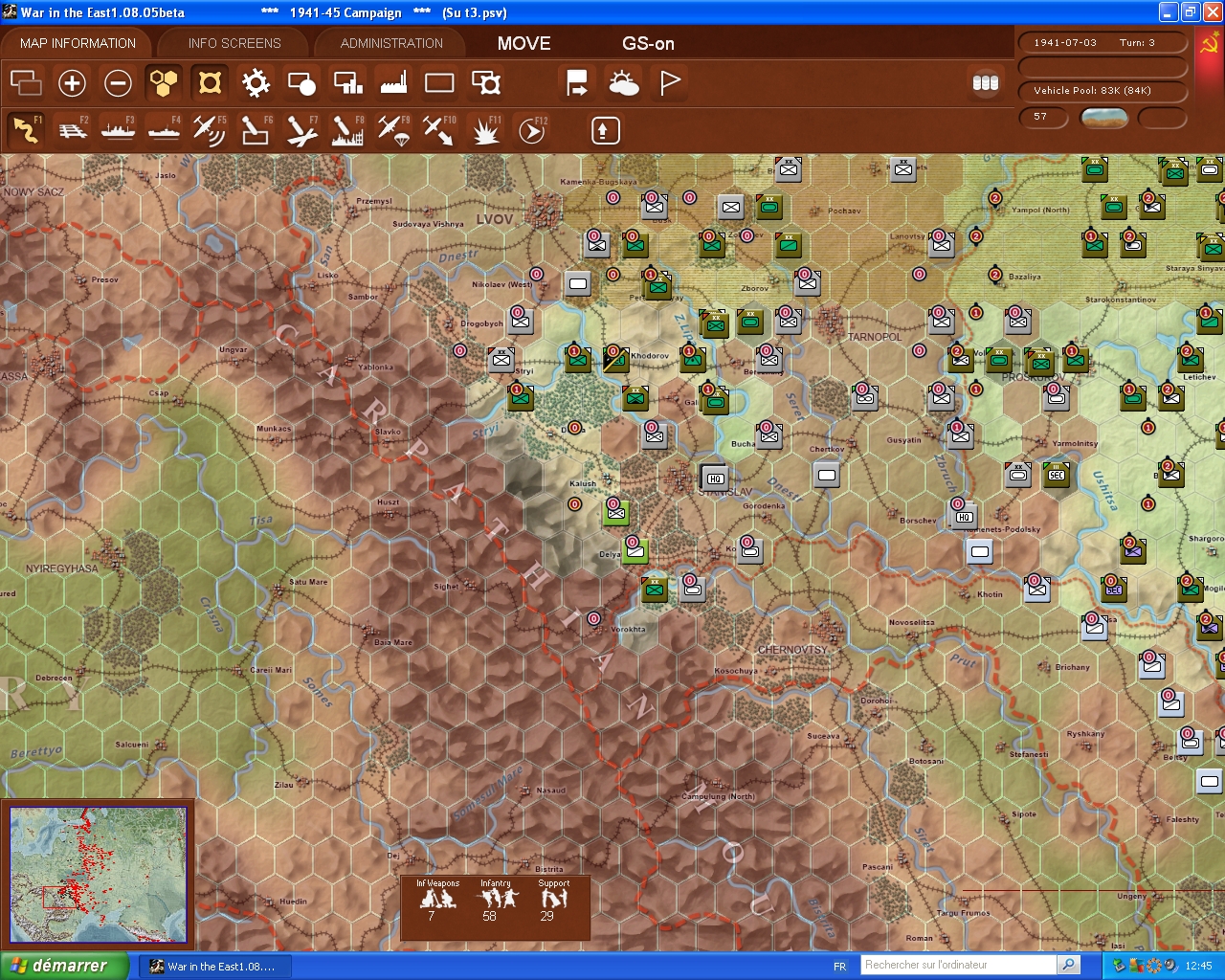1225x980 pixels.
Task: Click the boxed up-arrow icon
Action: pyautogui.click(x=605, y=130)
